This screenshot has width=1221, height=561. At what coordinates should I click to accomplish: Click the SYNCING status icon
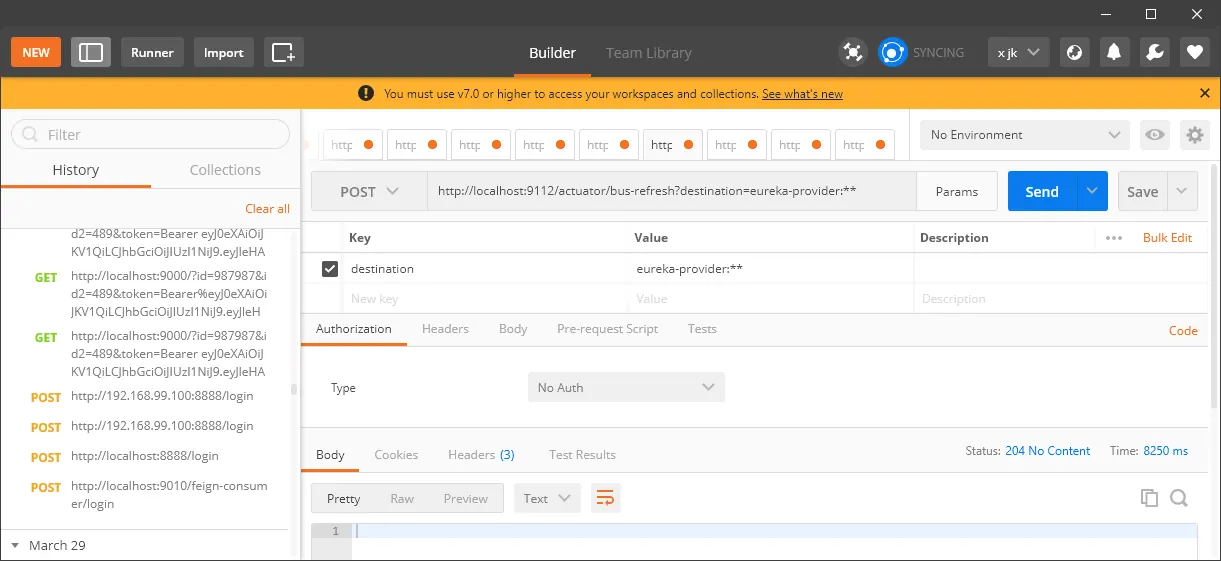point(892,52)
